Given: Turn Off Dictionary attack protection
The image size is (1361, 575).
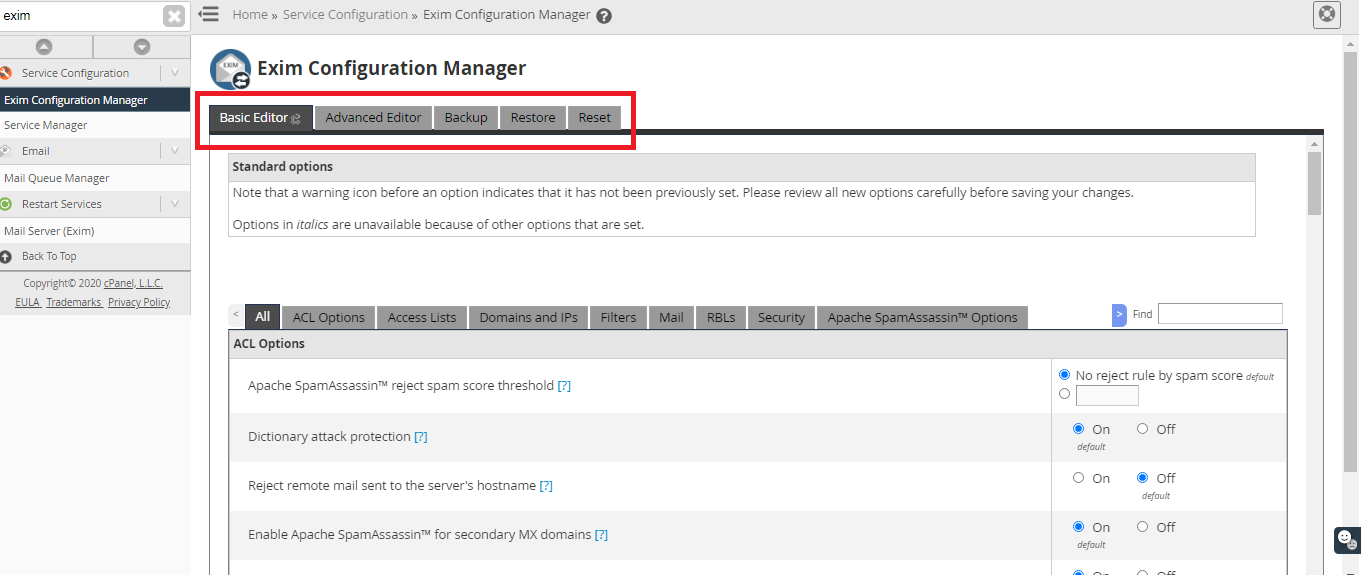Looking at the screenshot, I should [x=1142, y=429].
